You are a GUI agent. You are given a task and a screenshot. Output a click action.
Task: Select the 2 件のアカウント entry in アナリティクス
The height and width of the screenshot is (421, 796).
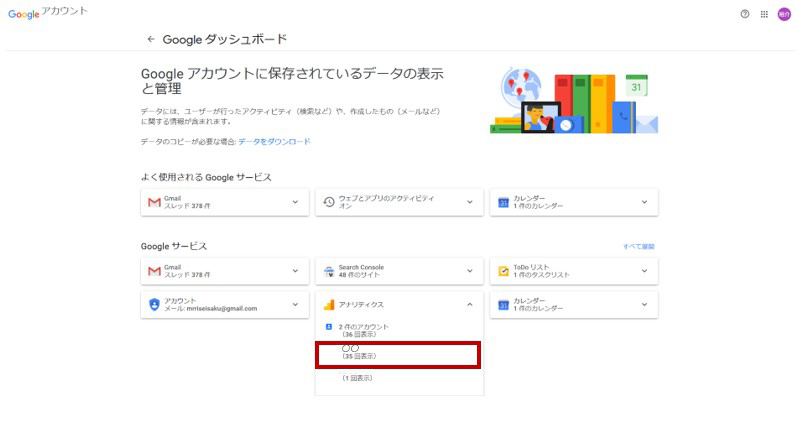(x=363, y=328)
